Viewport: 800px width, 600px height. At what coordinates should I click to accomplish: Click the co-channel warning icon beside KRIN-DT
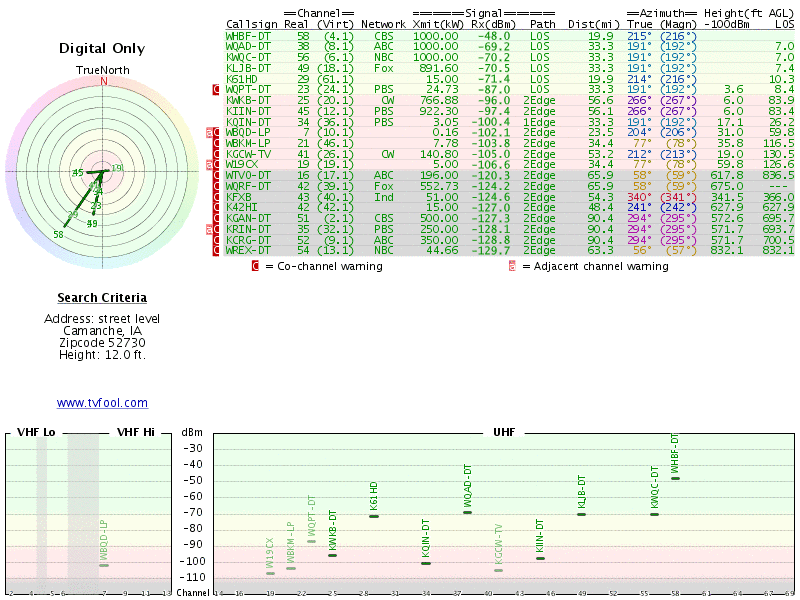(216, 229)
